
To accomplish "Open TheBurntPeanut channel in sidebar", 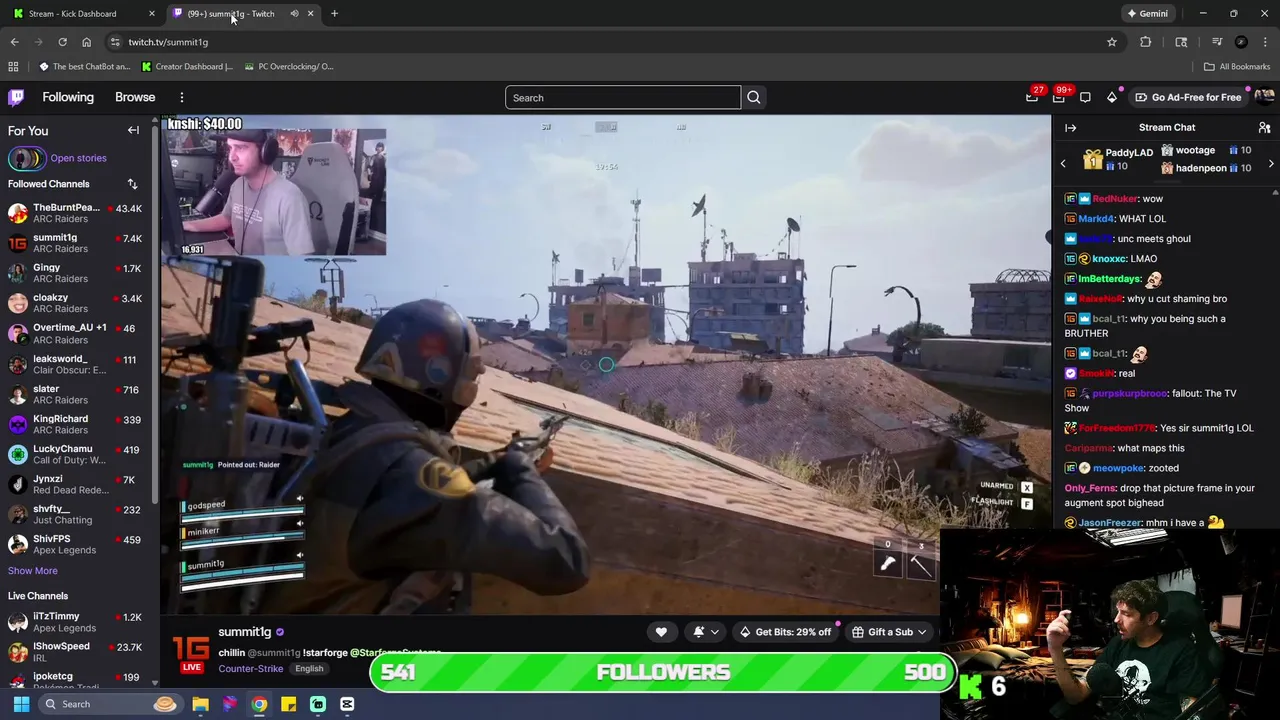I will click(75, 214).
